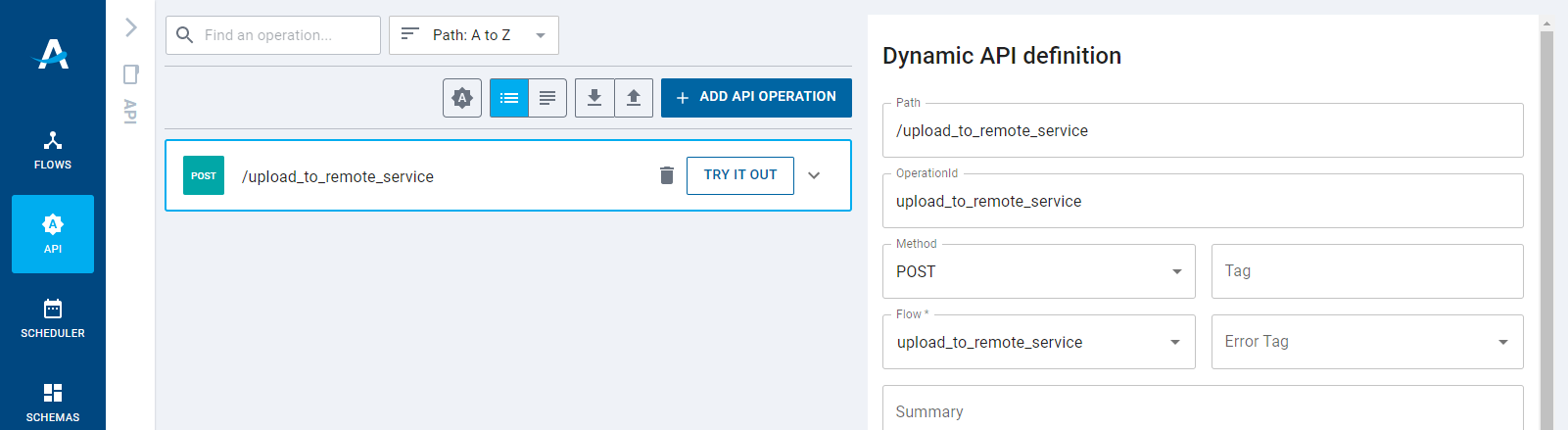Expand the operation row chevron
The height and width of the screenshot is (430, 1568).
click(814, 175)
